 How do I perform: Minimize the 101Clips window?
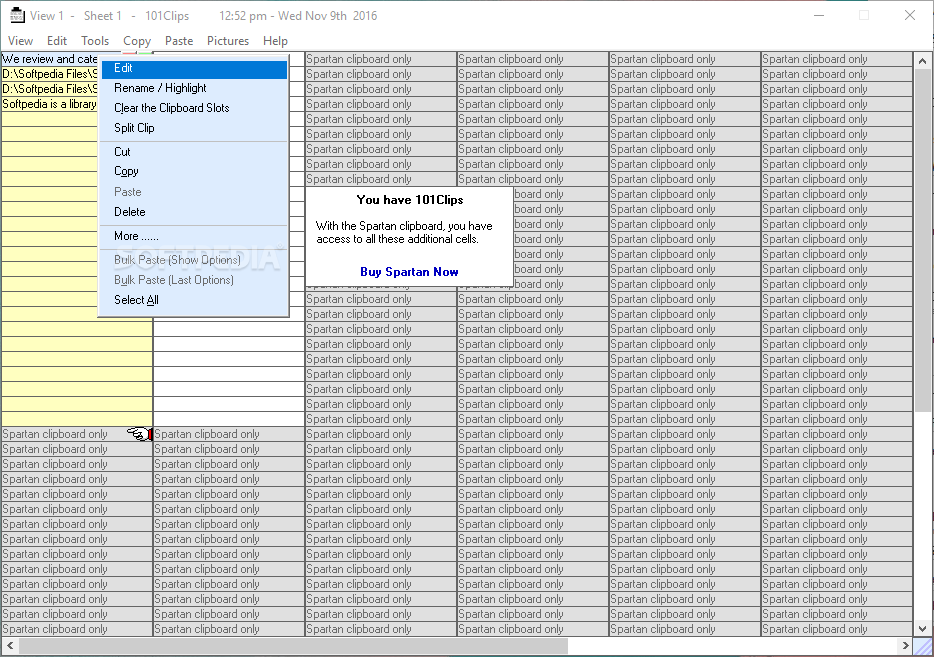pos(819,15)
